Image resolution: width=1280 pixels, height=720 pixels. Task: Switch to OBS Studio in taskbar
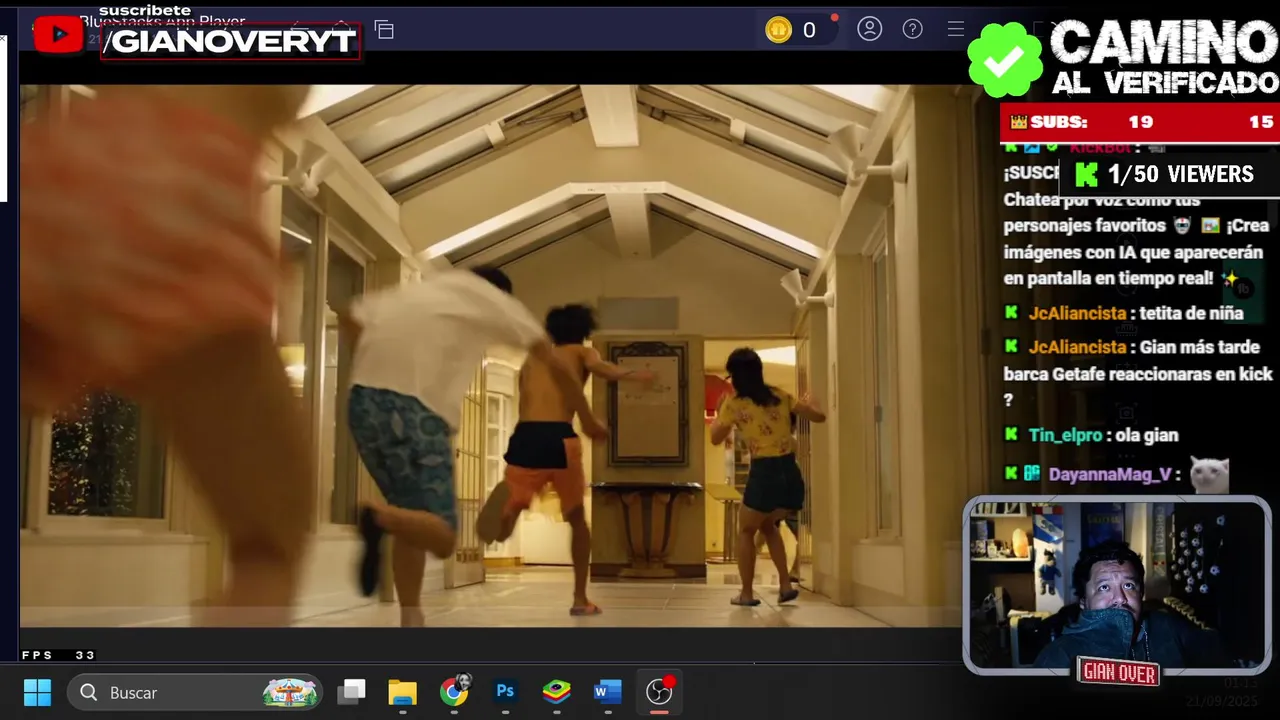(659, 692)
